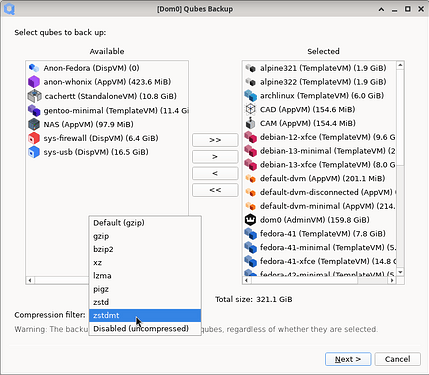This screenshot has height=375, width=429.
Task: Click the fedora-41-xfce template icon
Action: 250,261
